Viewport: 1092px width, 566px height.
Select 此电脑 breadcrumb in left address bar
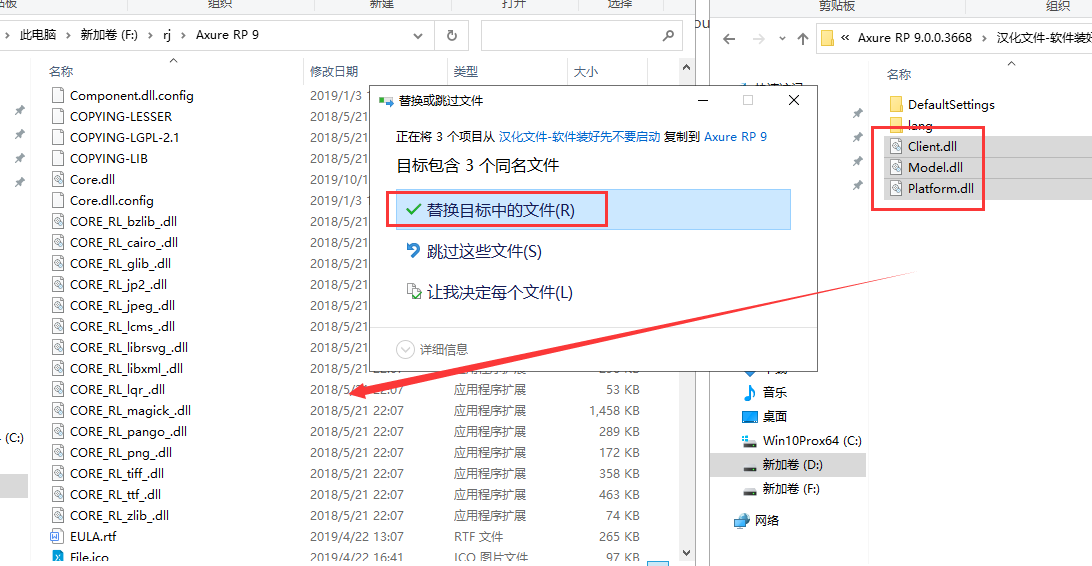(38, 35)
